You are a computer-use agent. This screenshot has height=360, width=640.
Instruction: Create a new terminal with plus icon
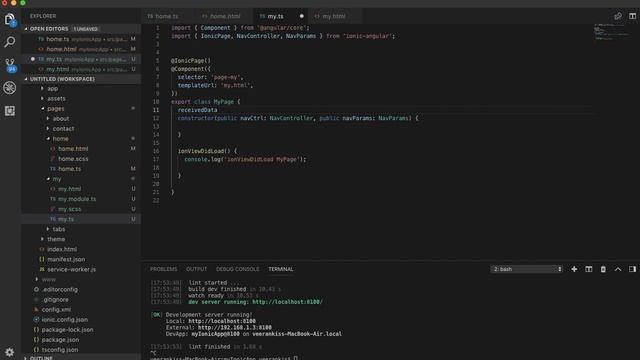[x=574, y=269]
